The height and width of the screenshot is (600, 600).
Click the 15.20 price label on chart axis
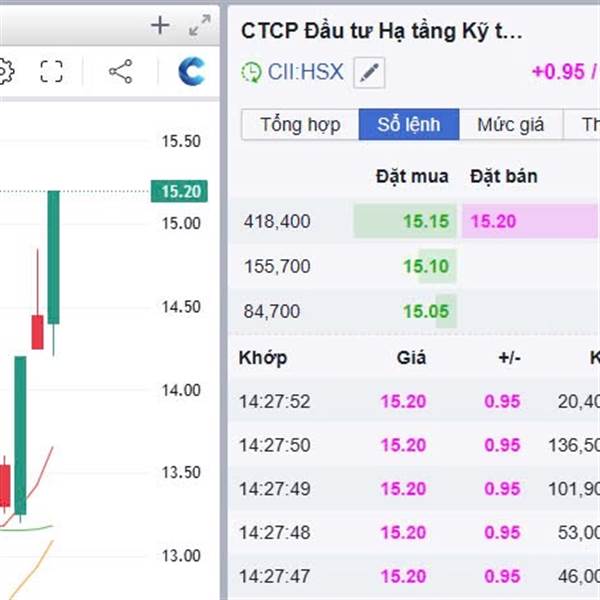[x=179, y=191]
